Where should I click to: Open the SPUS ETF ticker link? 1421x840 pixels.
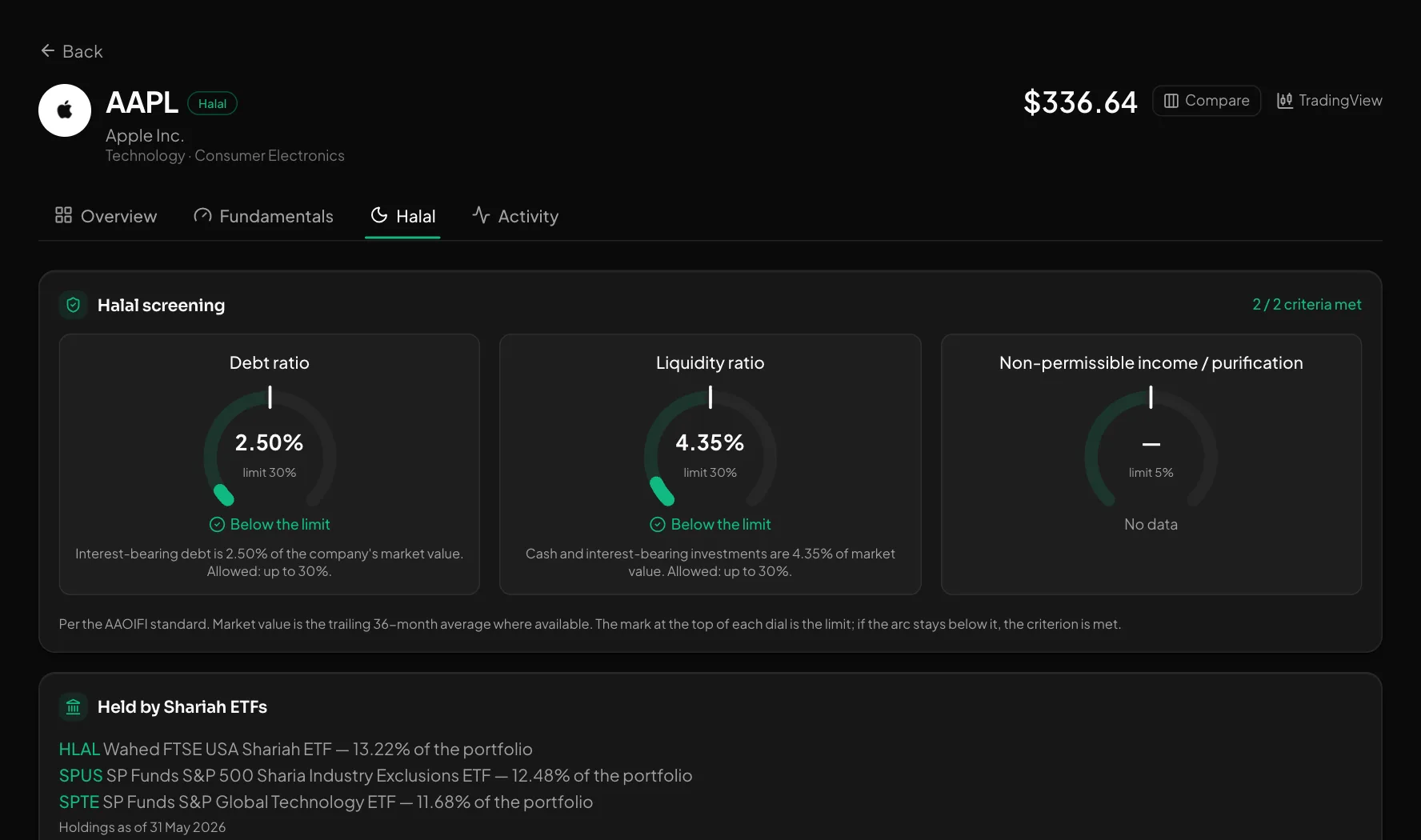[81, 776]
